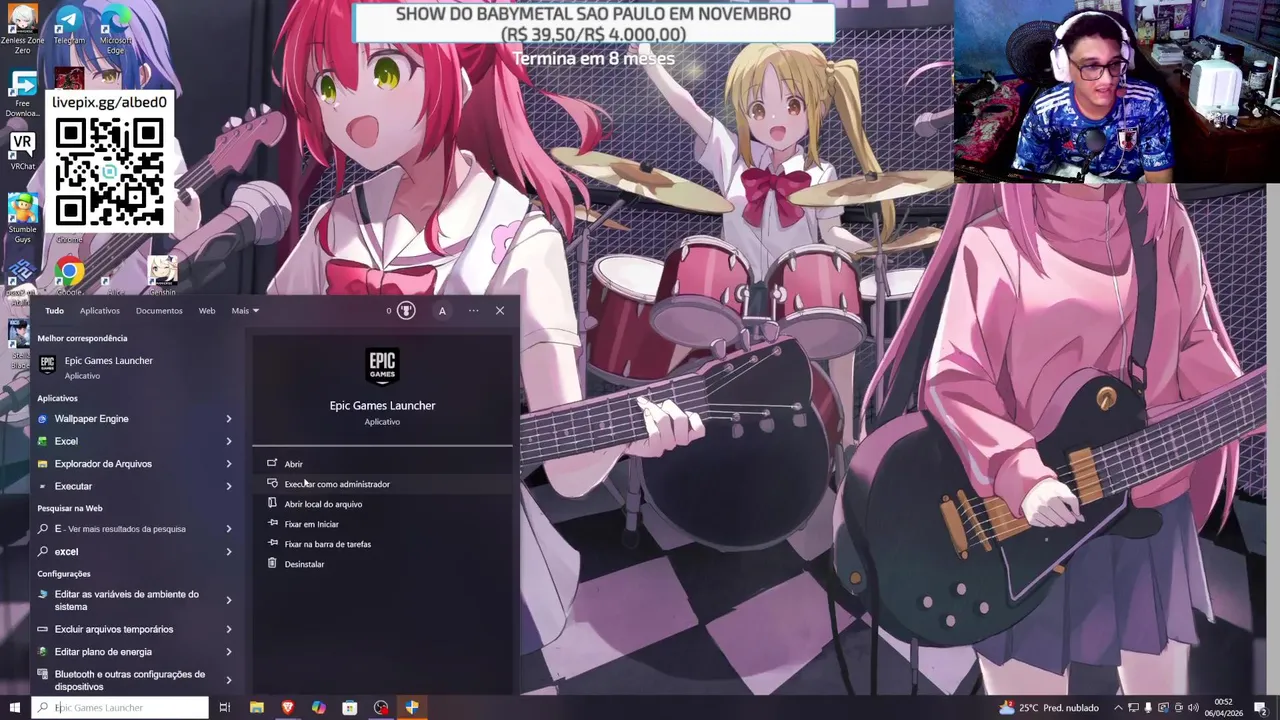Open the Telegram desktop icon
This screenshot has width=1280, height=720.
pos(69,25)
